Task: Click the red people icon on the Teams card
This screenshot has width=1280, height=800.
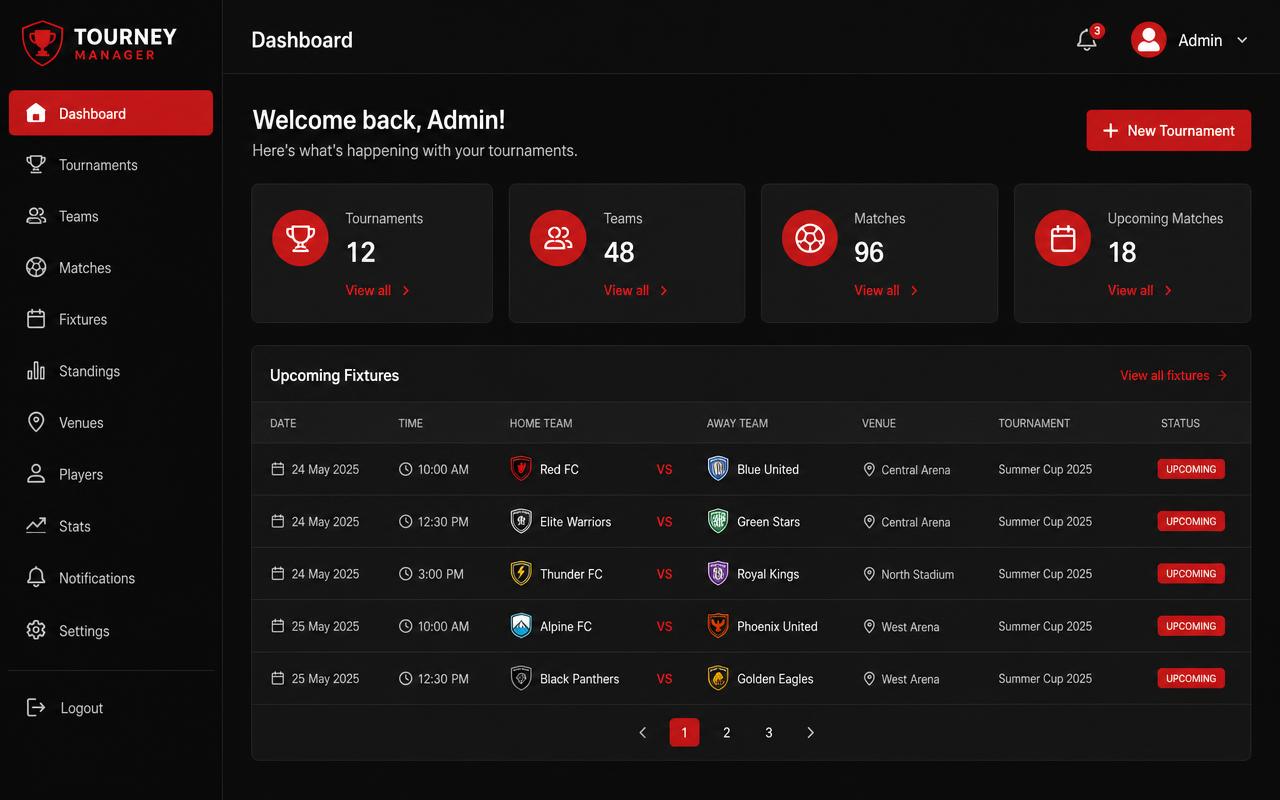Action: 558,238
